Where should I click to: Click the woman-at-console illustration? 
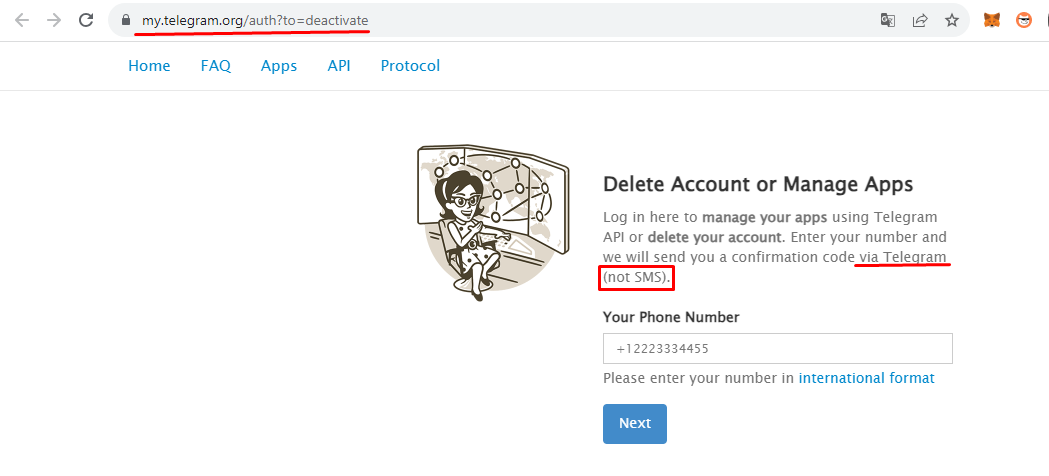493,222
